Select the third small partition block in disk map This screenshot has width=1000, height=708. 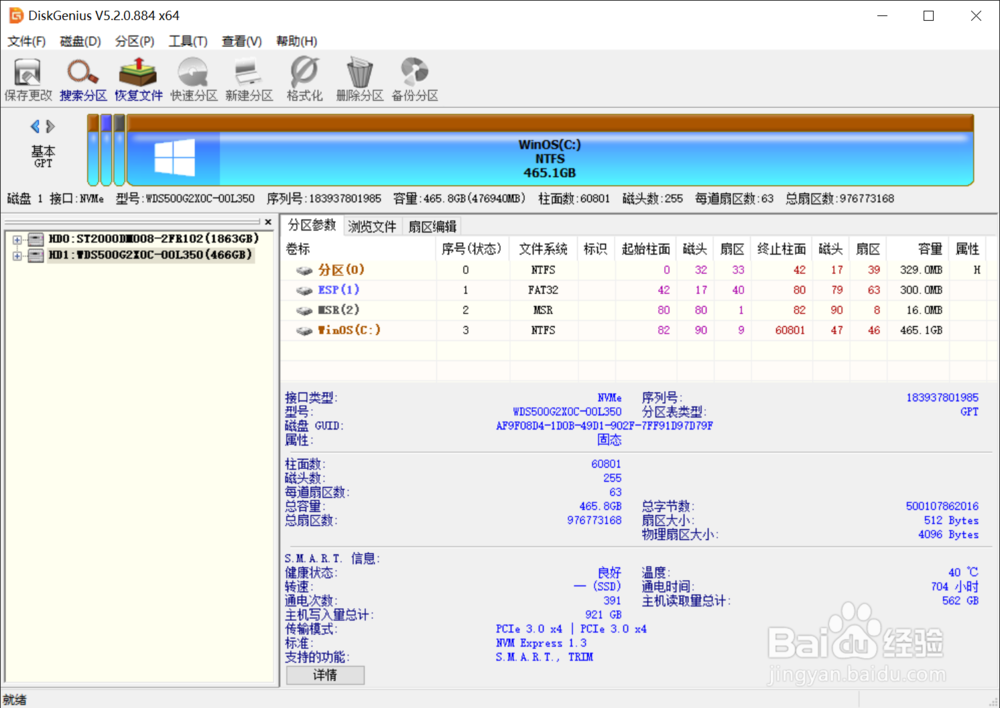click(x=119, y=150)
